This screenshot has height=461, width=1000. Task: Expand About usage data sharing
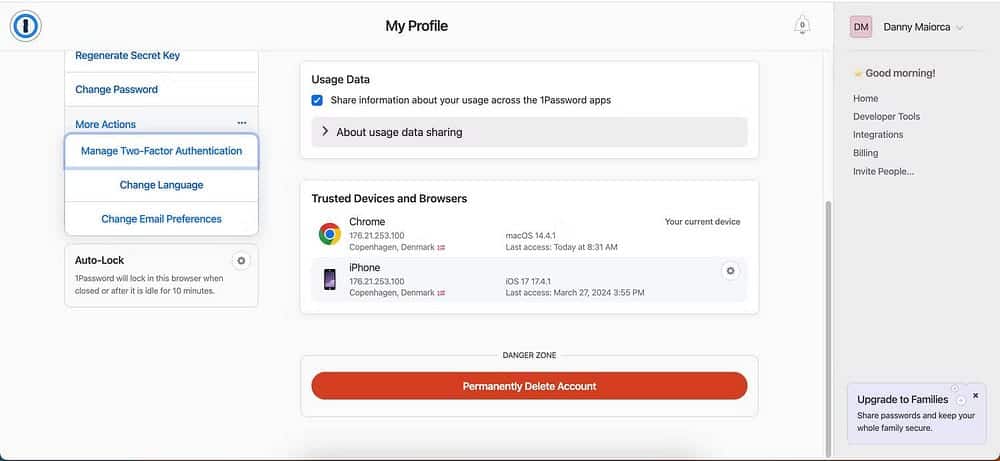coord(529,132)
